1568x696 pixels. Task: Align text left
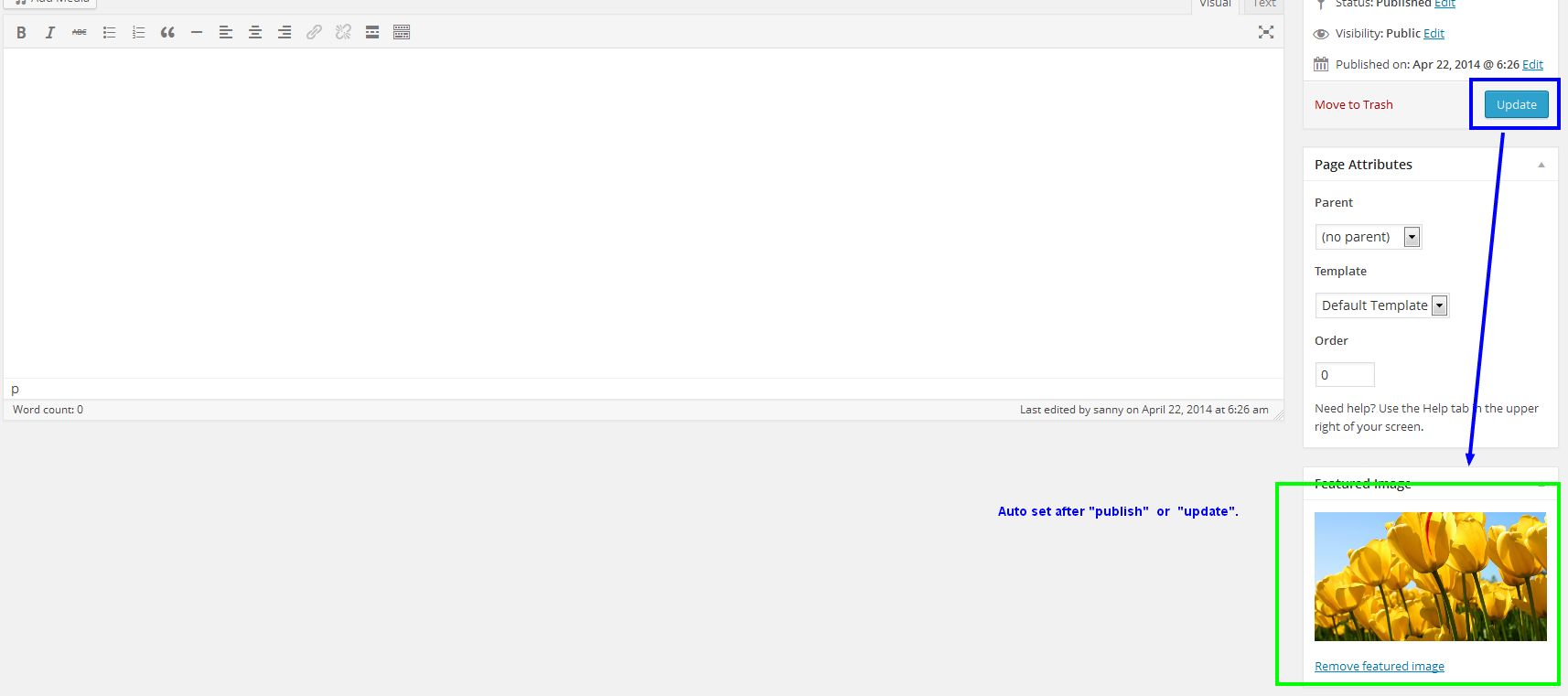click(x=226, y=32)
